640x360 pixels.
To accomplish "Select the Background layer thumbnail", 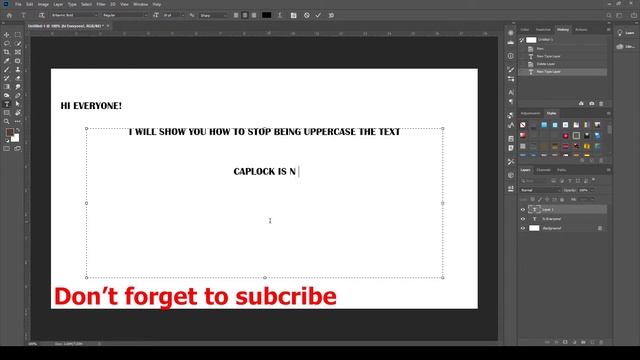I will click(534, 228).
